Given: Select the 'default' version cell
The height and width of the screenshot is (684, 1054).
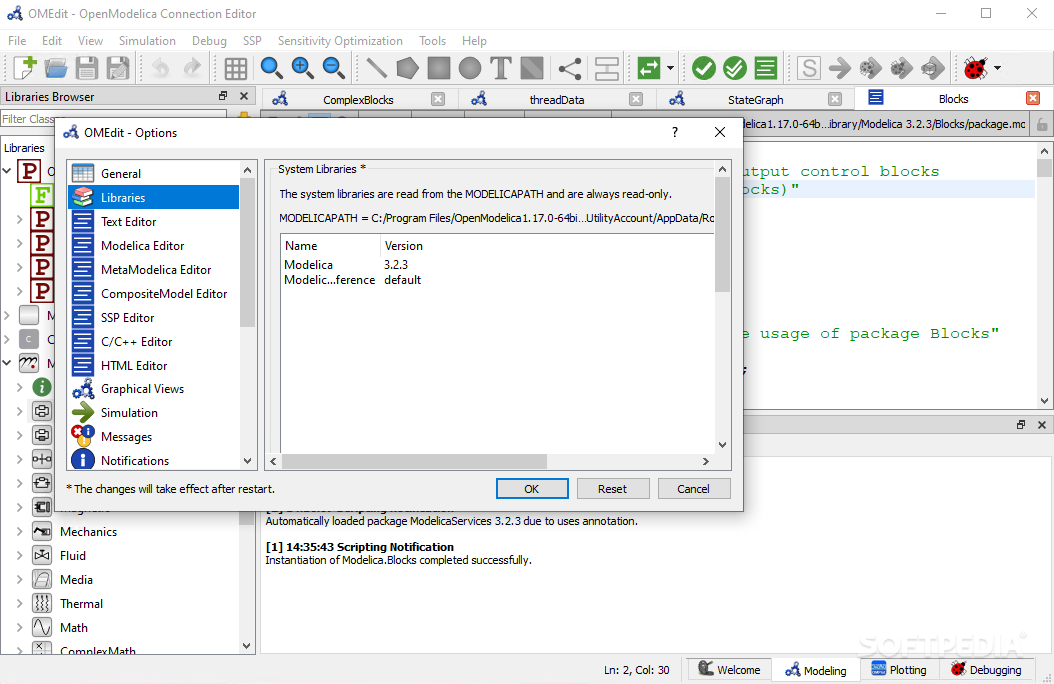Looking at the screenshot, I should 403,280.
